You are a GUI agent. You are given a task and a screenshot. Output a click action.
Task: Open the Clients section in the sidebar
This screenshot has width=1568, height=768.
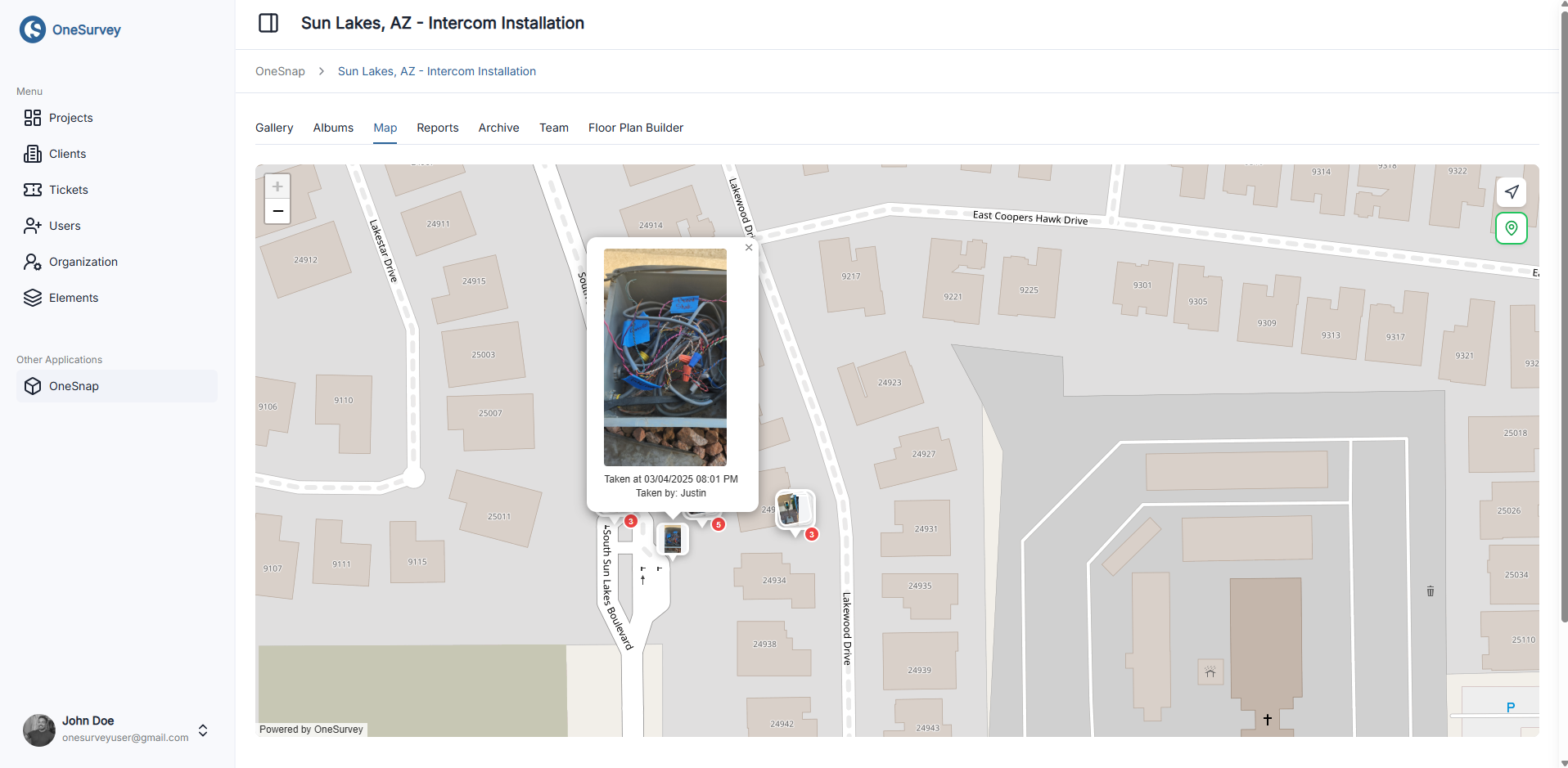(69, 154)
